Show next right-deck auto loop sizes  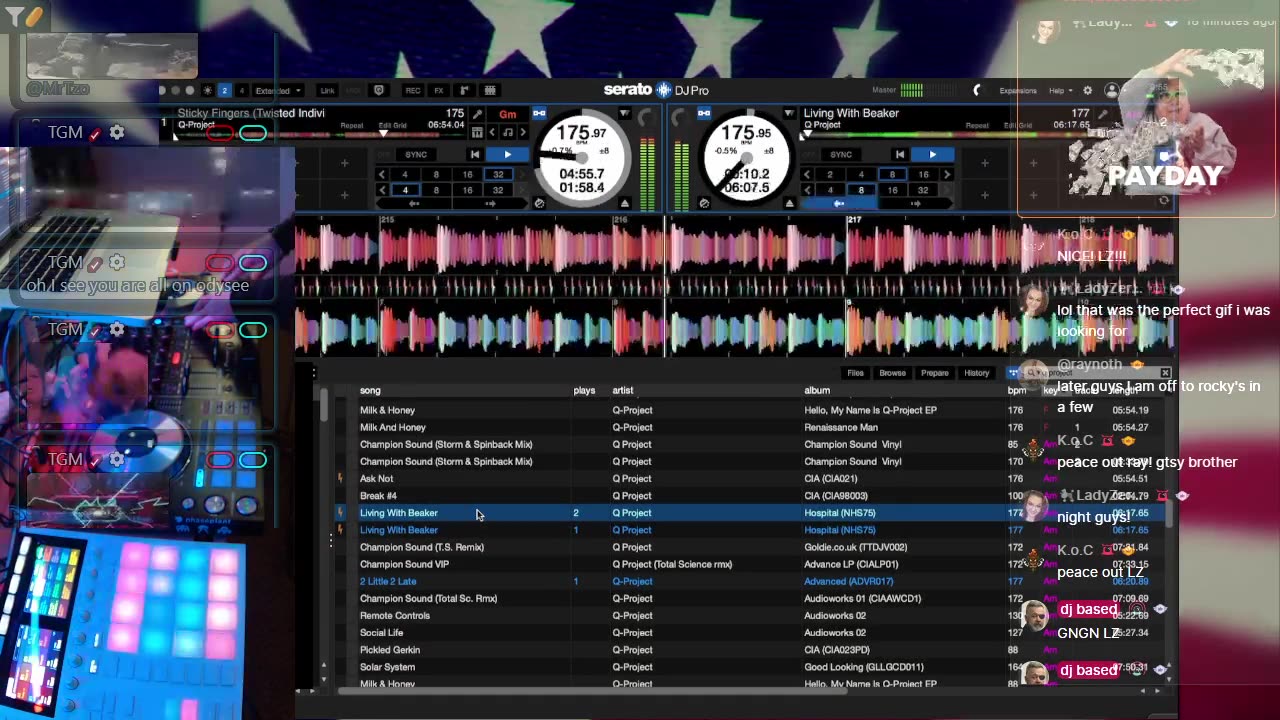pos(947,174)
